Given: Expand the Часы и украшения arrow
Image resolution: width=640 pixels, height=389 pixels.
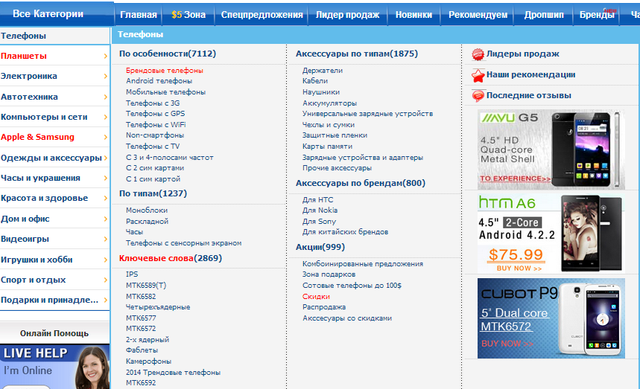Looking at the screenshot, I should click(105, 178).
